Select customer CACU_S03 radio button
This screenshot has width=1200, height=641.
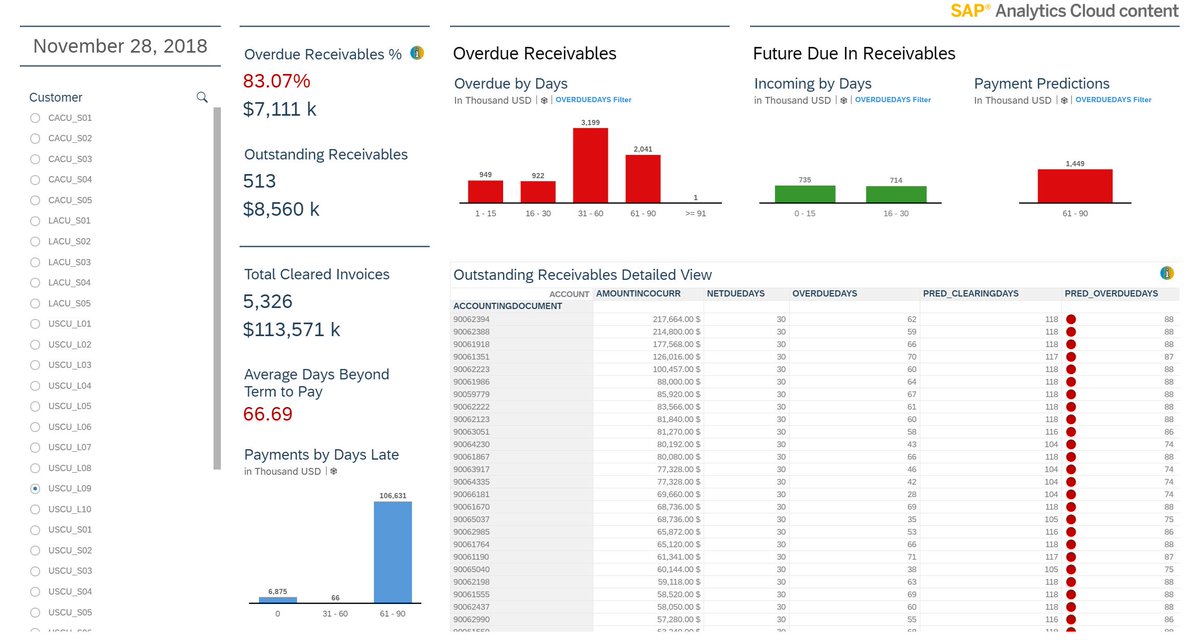coord(35,159)
